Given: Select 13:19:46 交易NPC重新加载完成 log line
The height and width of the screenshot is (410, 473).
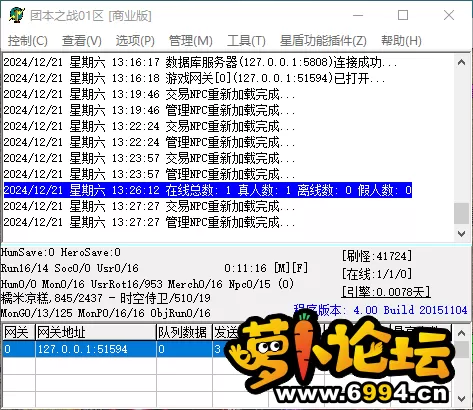Looking at the screenshot, I should pos(149,94).
